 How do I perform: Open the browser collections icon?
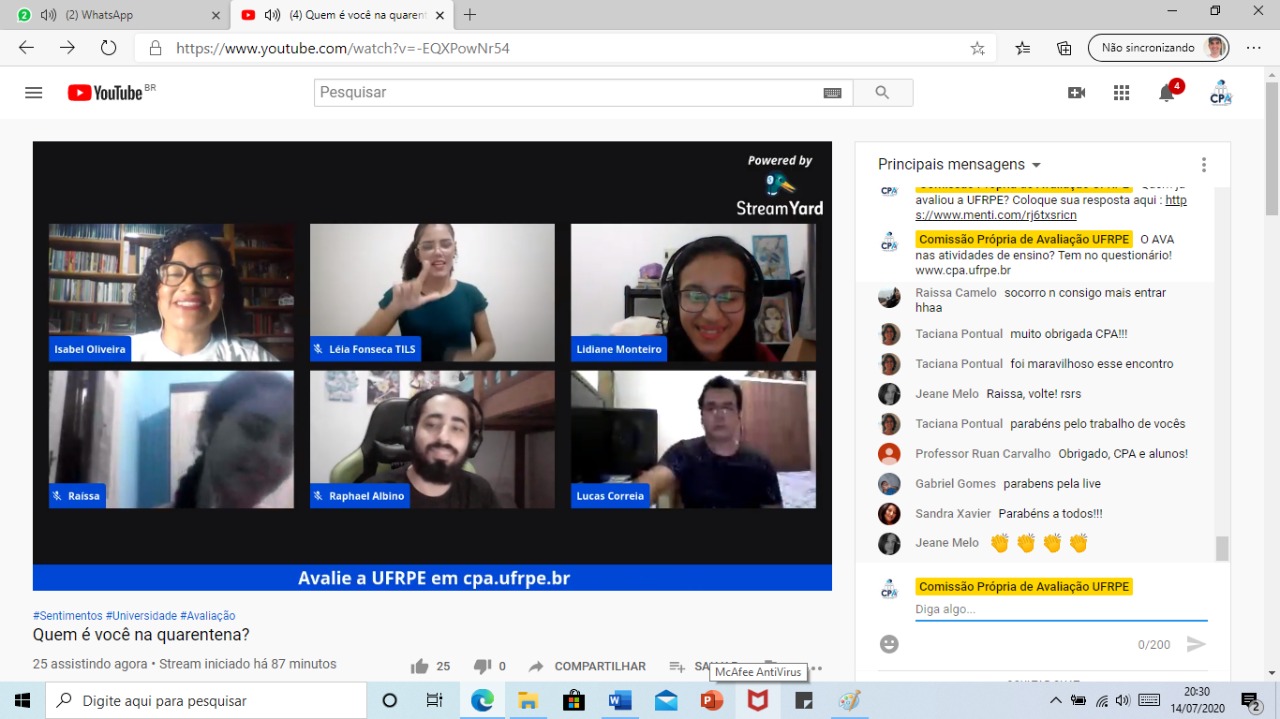[1065, 48]
